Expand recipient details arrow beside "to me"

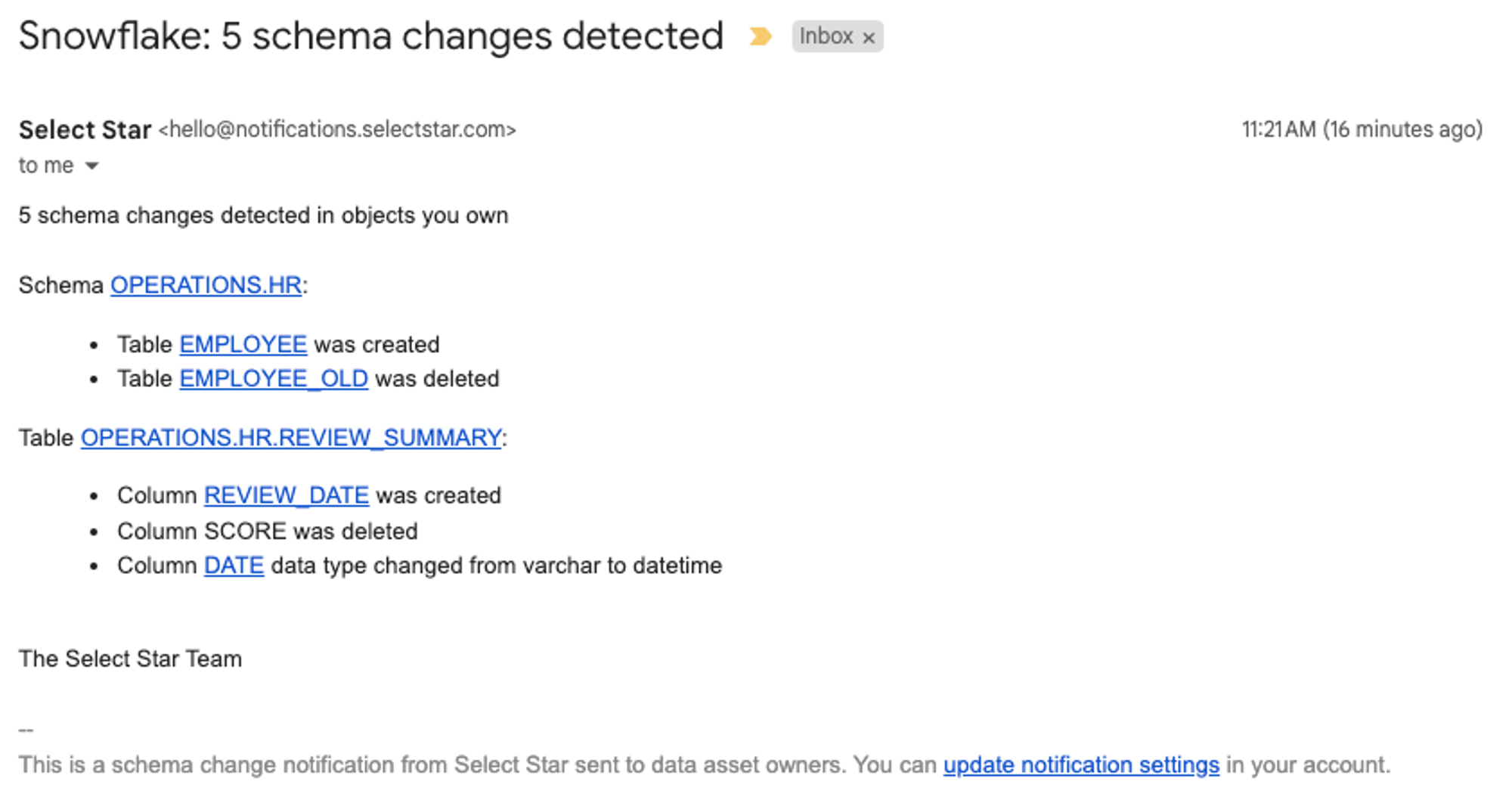tap(92, 166)
